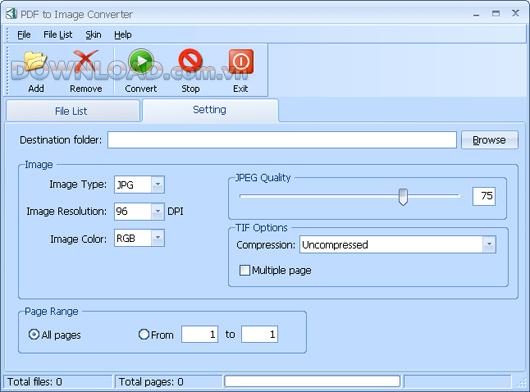The height and width of the screenshot is (392, 530).
Task: Open the Image Resolution dropdown
Action: click(158, 212)
